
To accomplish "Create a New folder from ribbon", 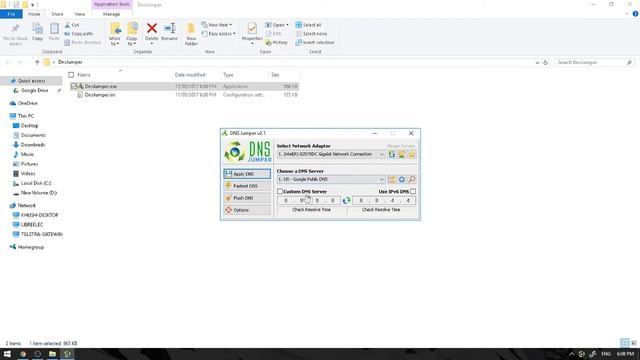I will tap(191, 34).
